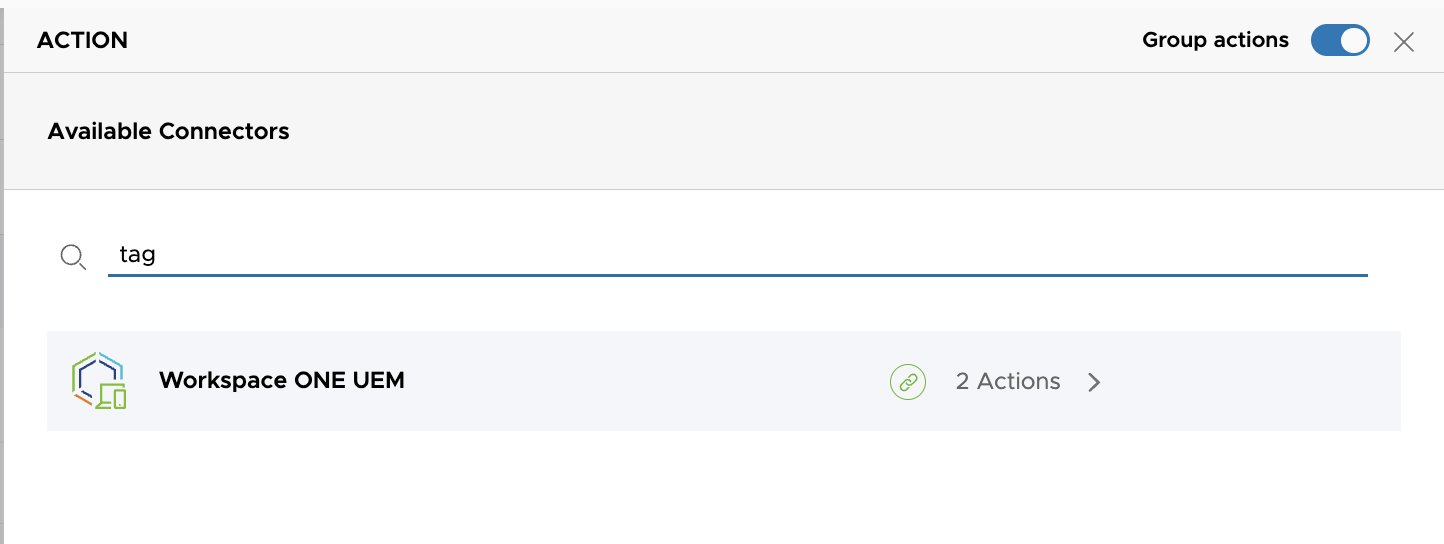Select the Available Connectors heading

point(168,131)
